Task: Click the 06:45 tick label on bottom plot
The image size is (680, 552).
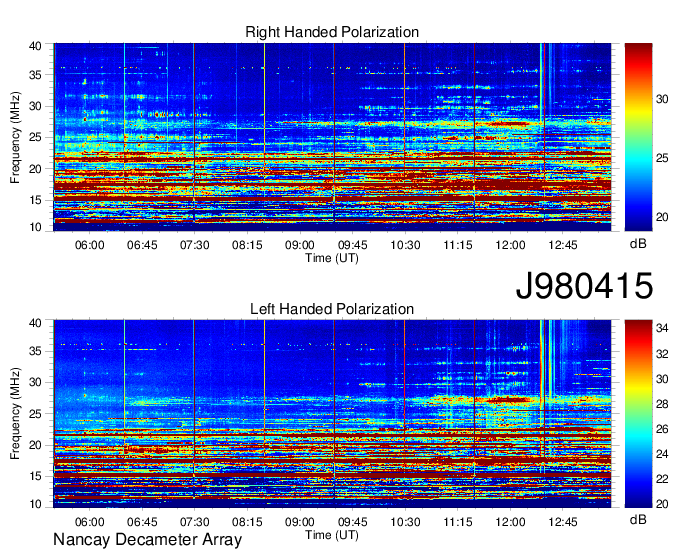Action: 142,522
